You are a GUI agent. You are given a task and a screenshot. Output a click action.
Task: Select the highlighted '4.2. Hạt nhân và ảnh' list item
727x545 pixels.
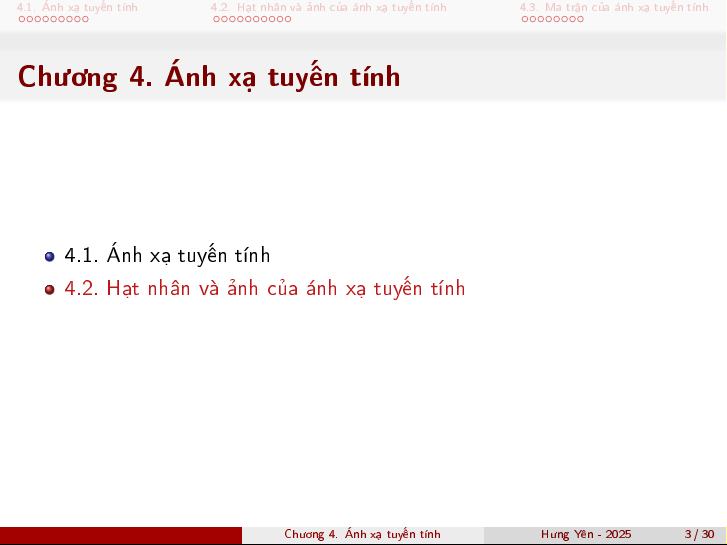tap(264, 289)
